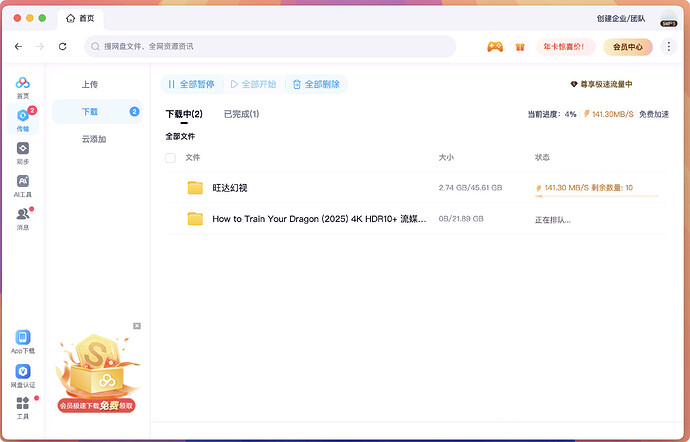690x442 pixels.
Task: Select 下载 in the transfer menu
Action: [98, 112]
